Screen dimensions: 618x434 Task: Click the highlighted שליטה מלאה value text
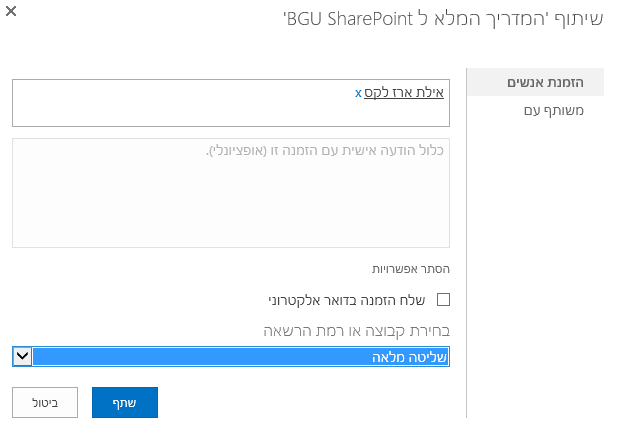click(x=409, y=357)
